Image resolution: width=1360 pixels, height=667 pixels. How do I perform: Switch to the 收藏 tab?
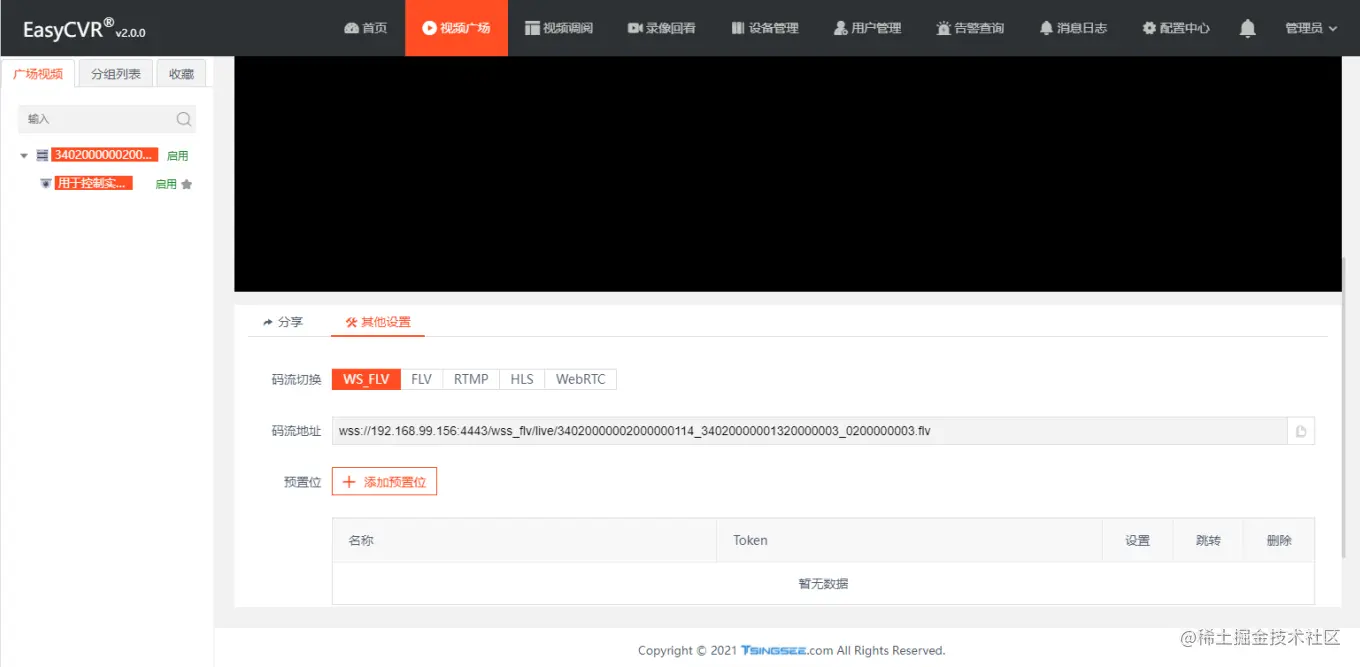coord(181,74)
